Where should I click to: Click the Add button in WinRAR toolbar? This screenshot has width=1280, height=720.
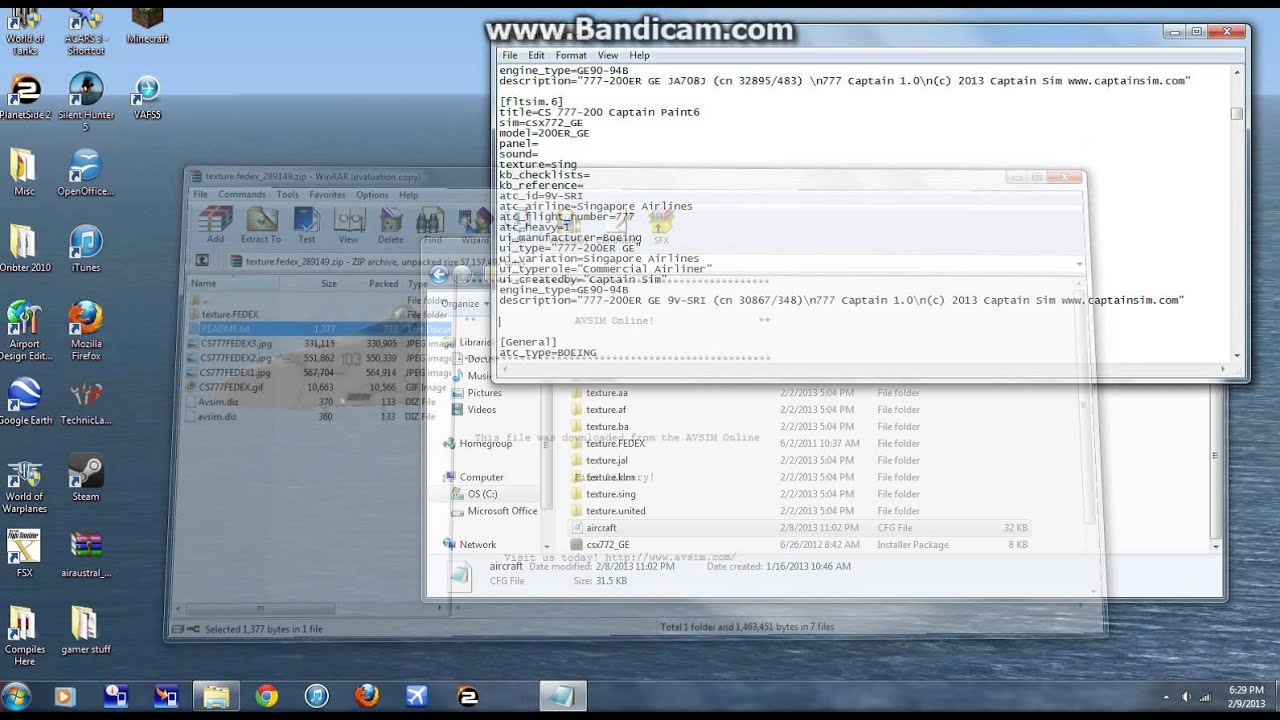pos(215,225)
